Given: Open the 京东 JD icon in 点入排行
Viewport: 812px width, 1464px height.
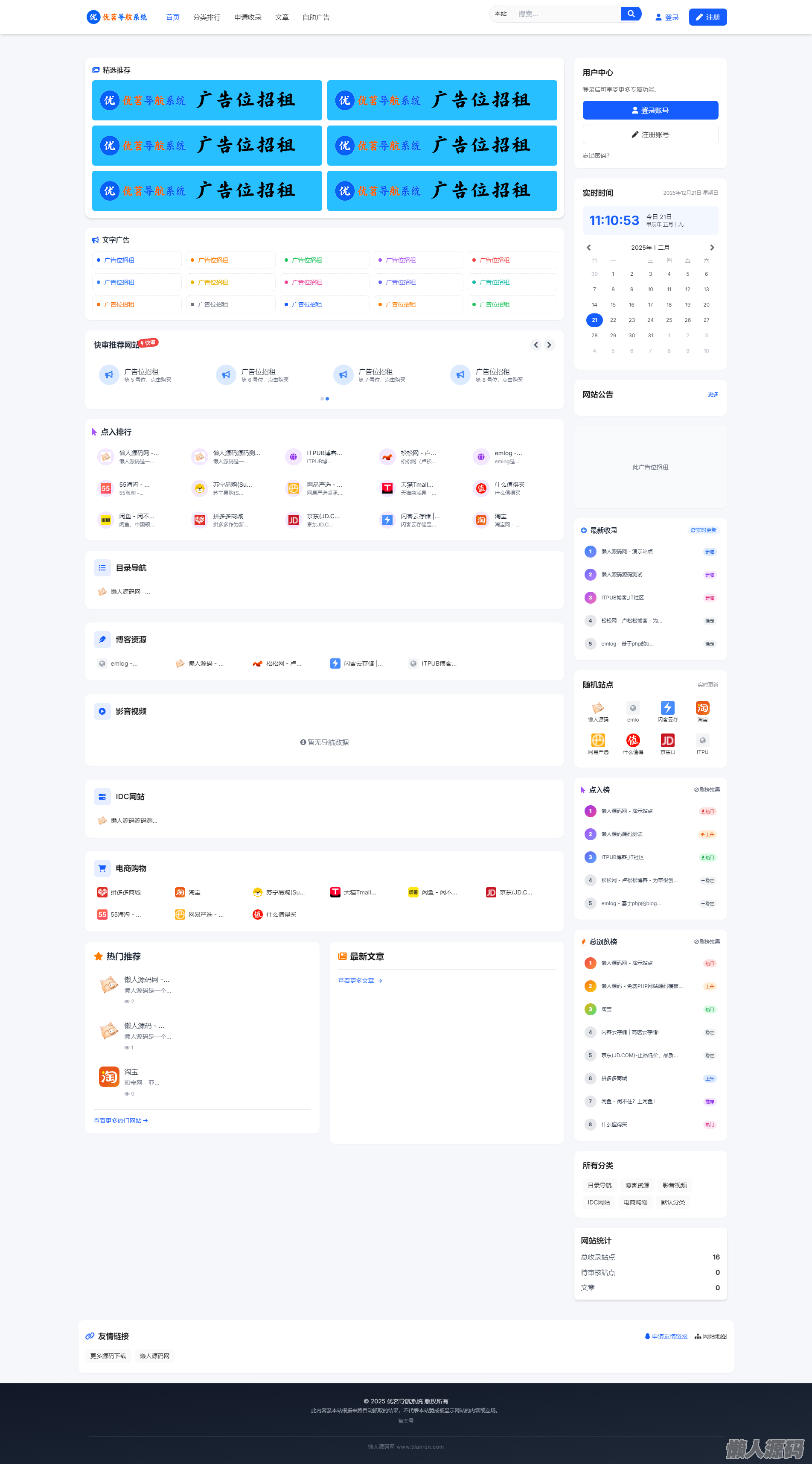Looking at the screenshot, I should (x=294, y=520).
